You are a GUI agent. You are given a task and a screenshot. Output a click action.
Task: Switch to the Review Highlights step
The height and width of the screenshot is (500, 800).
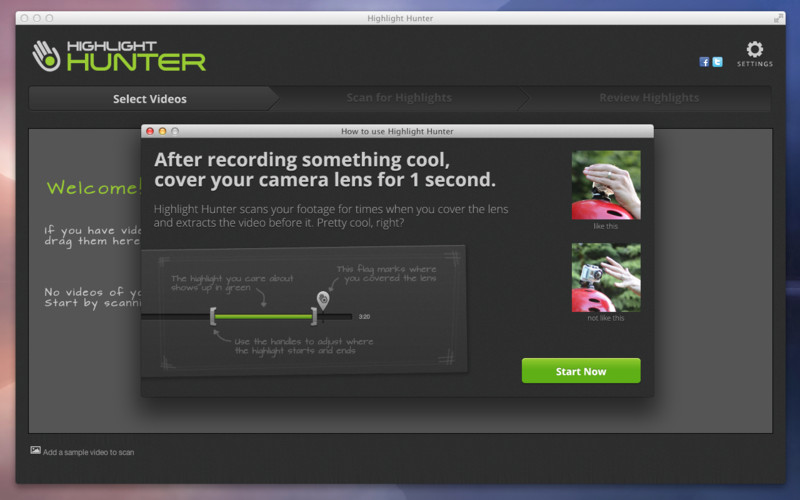(649, 97)
